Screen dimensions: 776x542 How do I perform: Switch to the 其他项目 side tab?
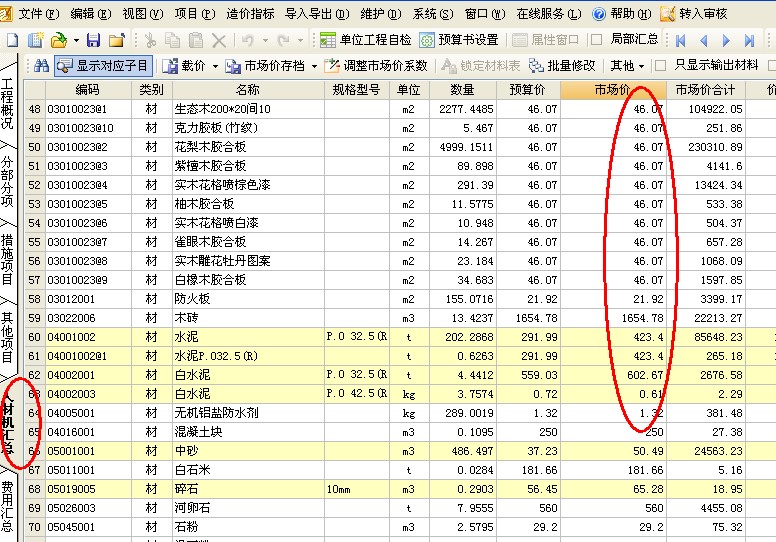point(7,338)
